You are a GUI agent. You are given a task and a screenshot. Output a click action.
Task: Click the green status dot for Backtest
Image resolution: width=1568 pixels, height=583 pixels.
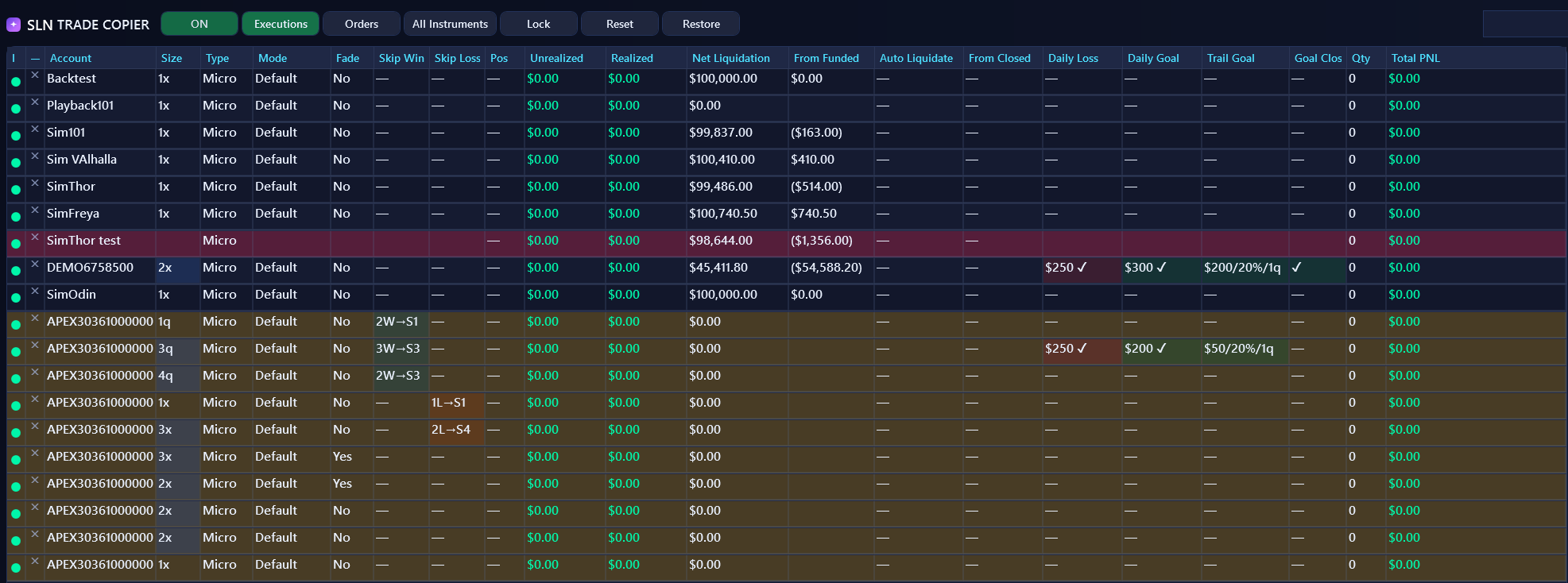16,82
